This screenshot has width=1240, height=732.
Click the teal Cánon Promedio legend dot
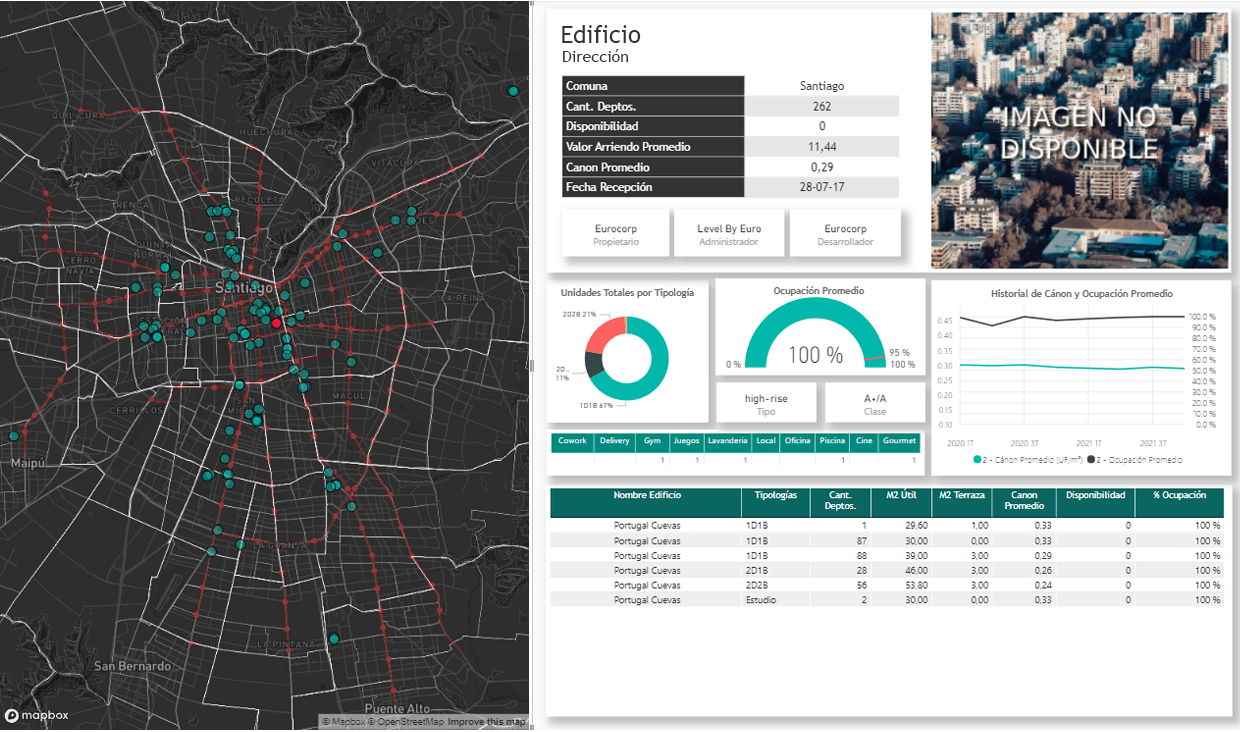point(976,460)
